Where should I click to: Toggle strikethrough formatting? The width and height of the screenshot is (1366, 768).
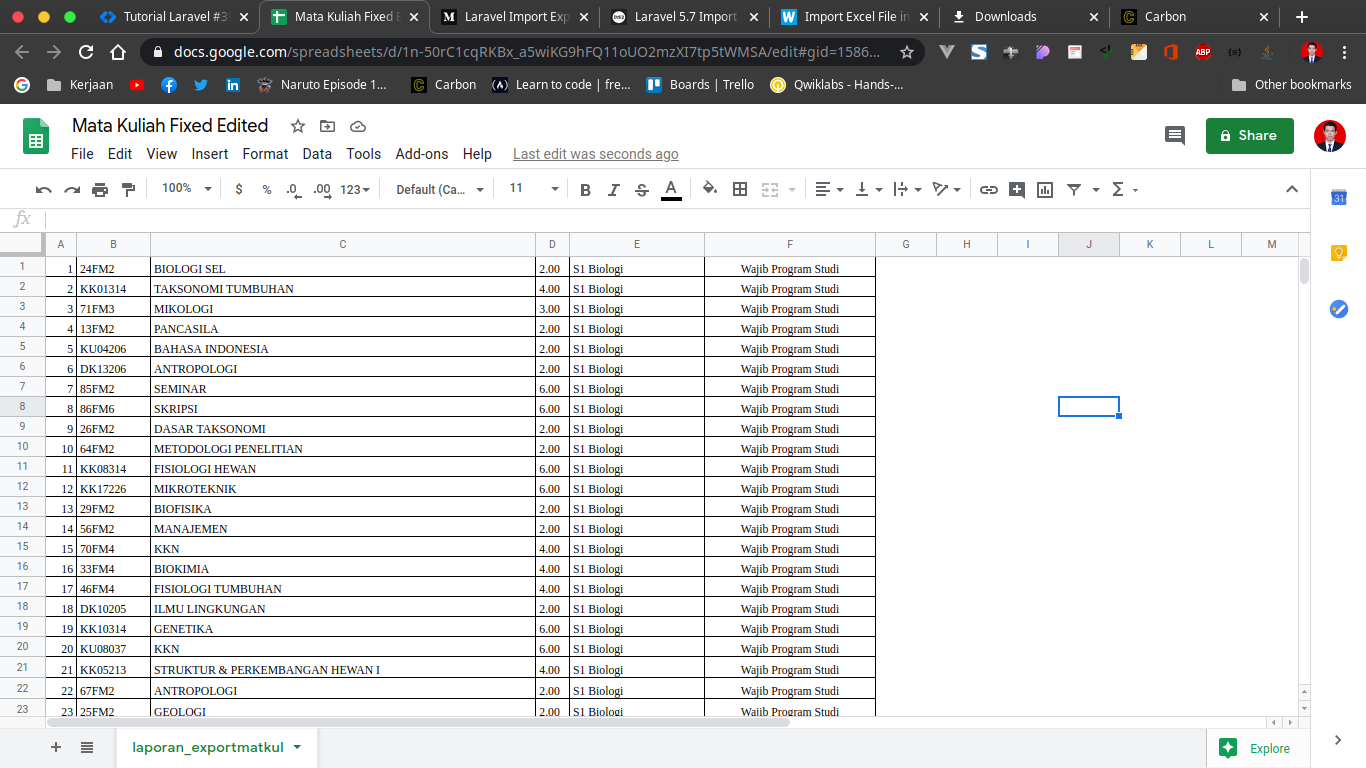(x=641, y=189)
